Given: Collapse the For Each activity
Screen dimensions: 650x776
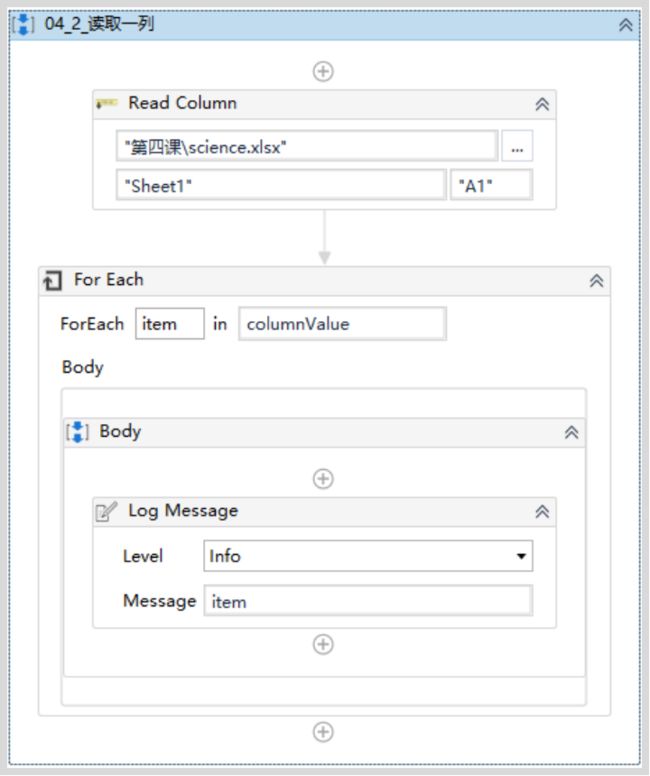Looking at the screenshot, I should tap(597, 281).
